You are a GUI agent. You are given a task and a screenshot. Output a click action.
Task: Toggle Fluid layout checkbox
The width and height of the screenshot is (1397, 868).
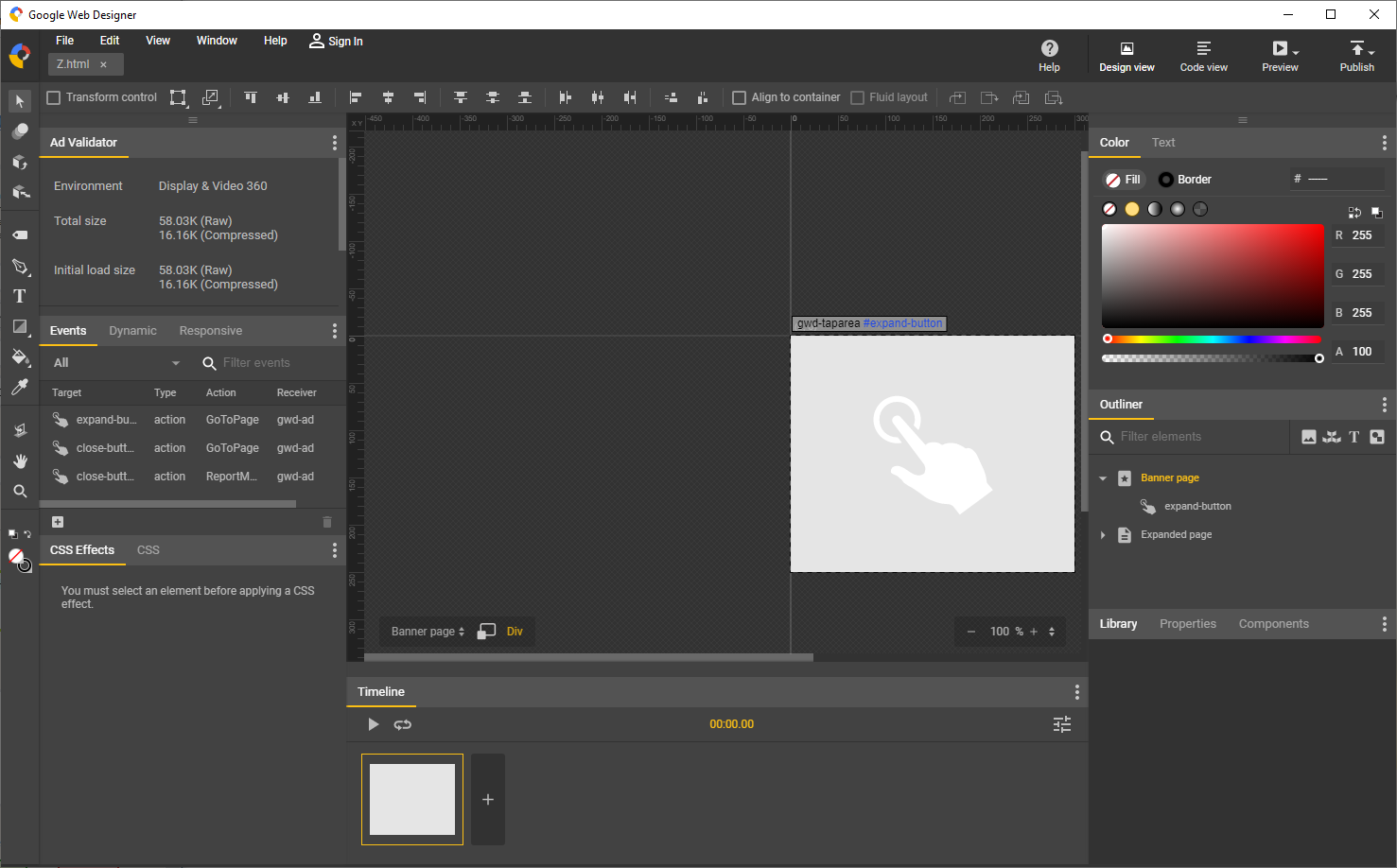(x=858, y=97)
